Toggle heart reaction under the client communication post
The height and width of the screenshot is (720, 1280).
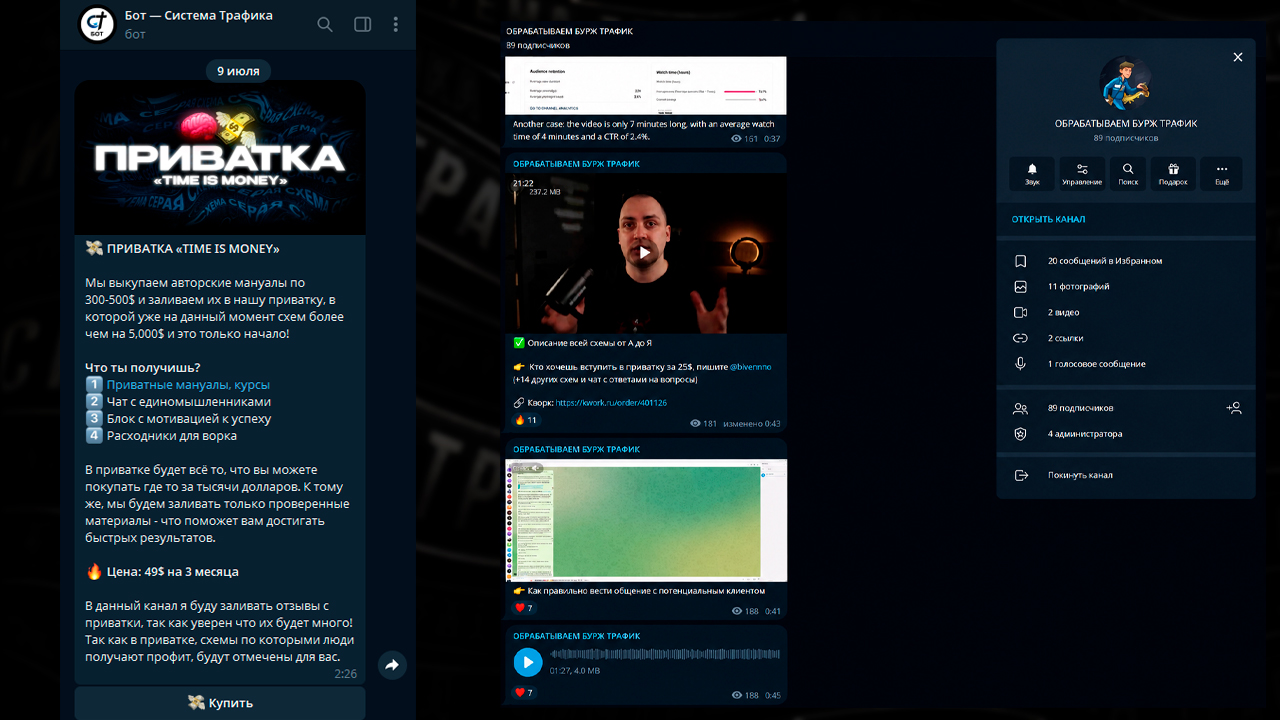tap(524, 608)
